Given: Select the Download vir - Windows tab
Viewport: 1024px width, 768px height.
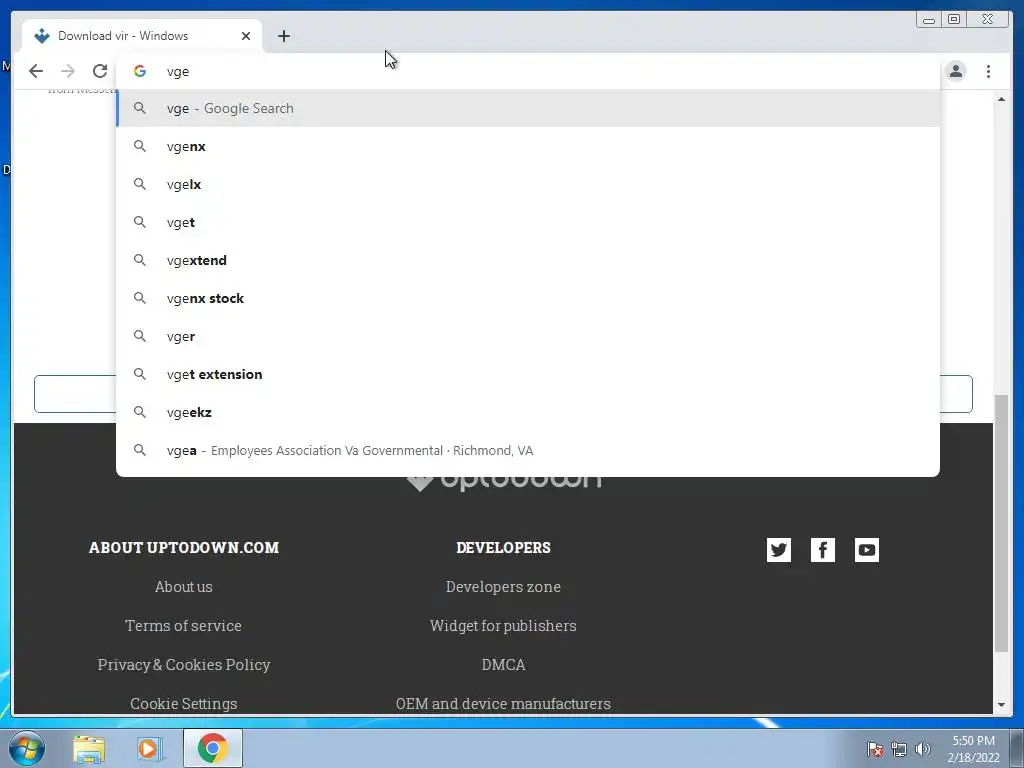Looking at the screenshot, I should 142,36.
